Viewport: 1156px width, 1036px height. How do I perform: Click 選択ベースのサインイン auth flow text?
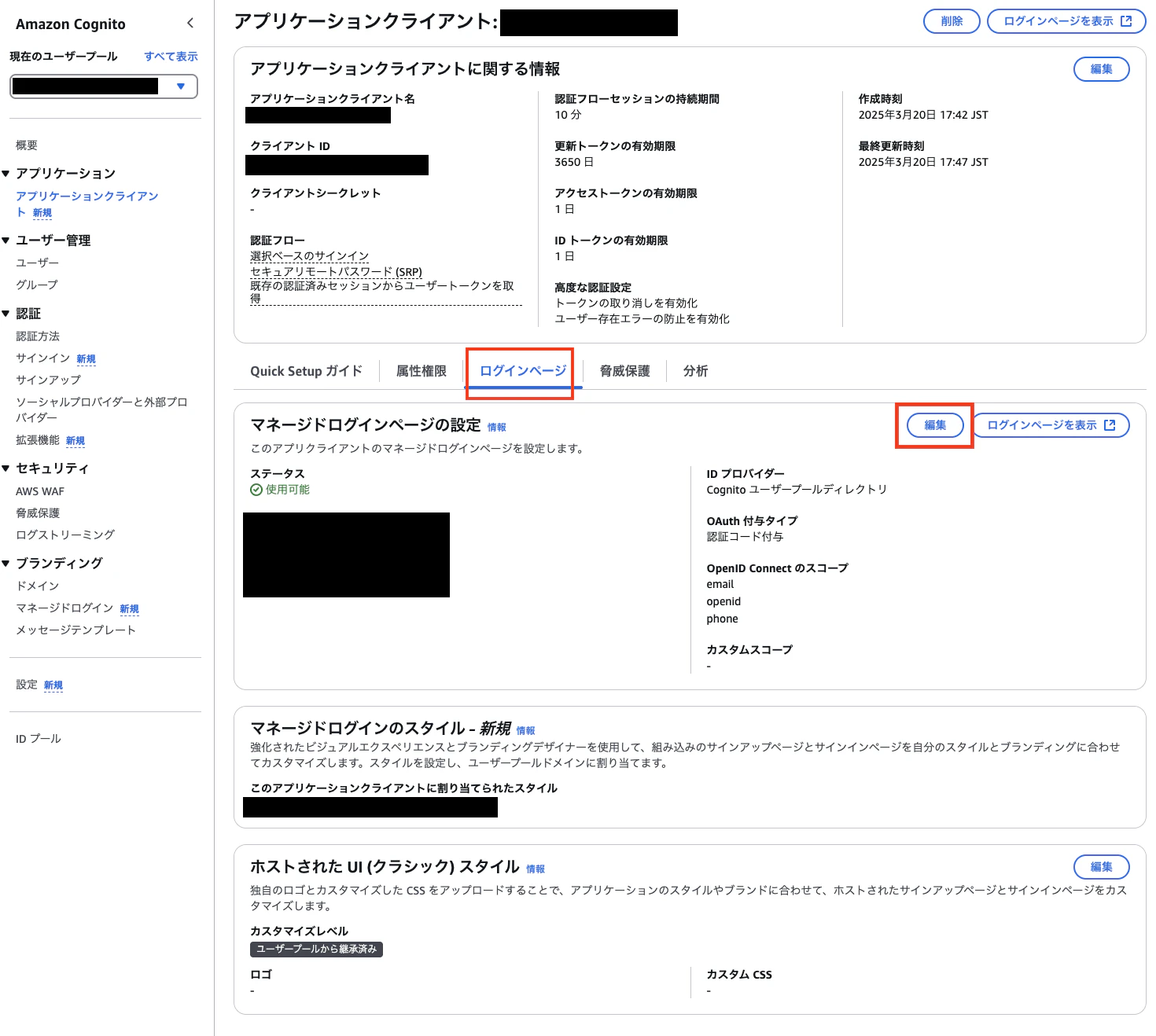310,256
